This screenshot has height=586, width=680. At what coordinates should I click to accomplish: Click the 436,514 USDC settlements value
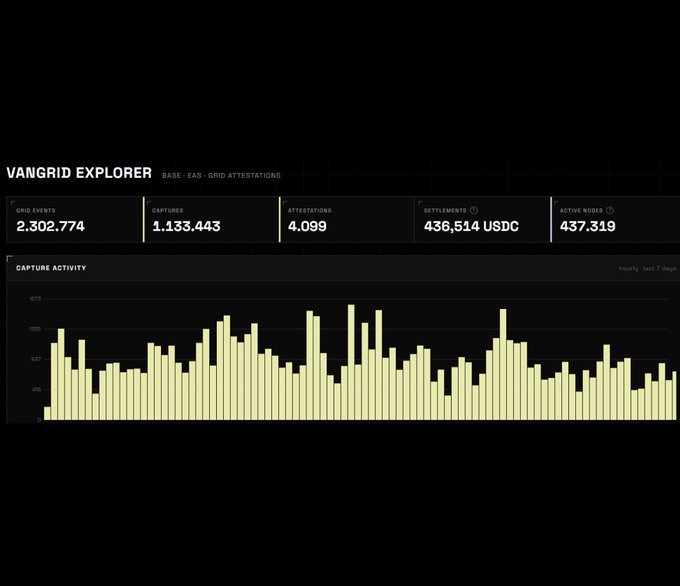[471, 226]
